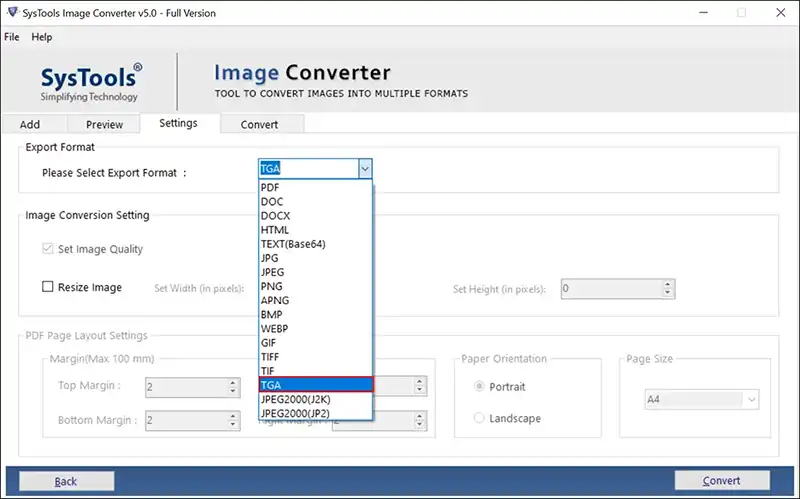
Task: Open the A4 Page Size dropdown
Action: pyautogui.click(x=702, y=400)
